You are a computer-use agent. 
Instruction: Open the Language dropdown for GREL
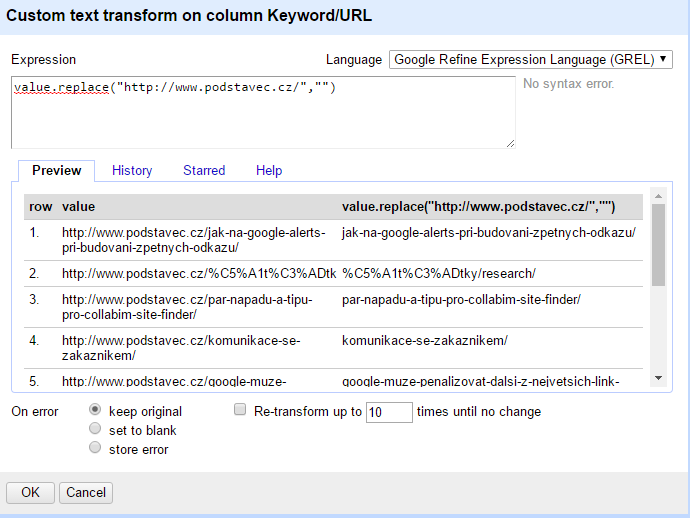coord(530,59)
